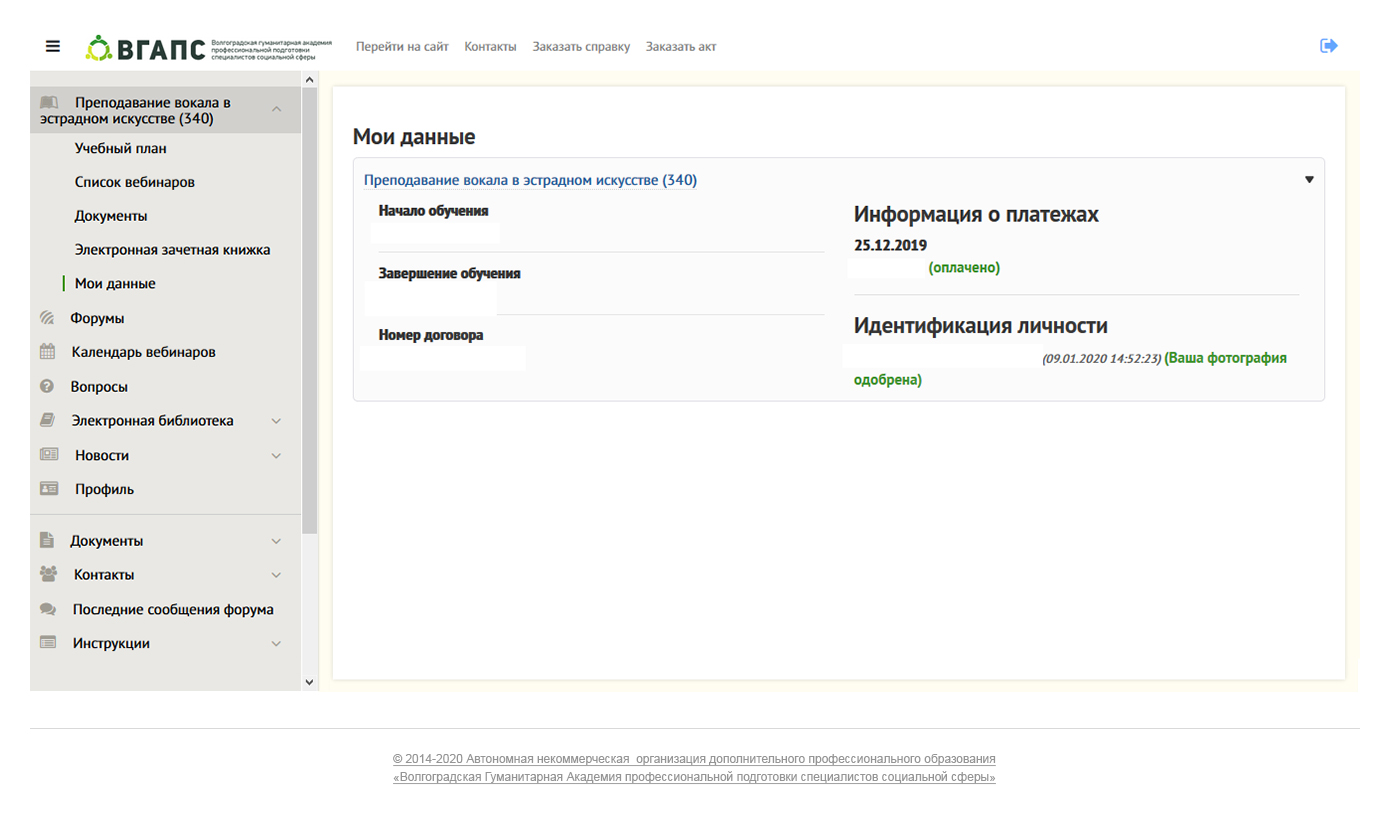Expand the Электронная библиотека submenu
The width and height of the screenshot is (1390, 830).
[277, 421]
